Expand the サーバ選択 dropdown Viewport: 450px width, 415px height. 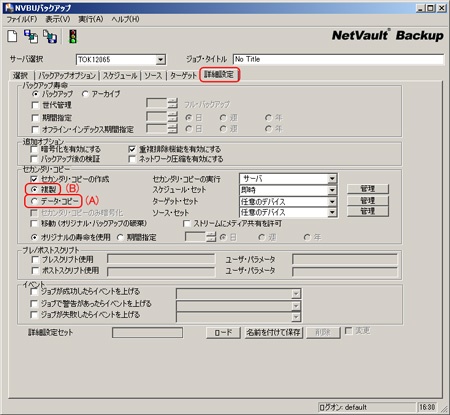click(160, 60)
